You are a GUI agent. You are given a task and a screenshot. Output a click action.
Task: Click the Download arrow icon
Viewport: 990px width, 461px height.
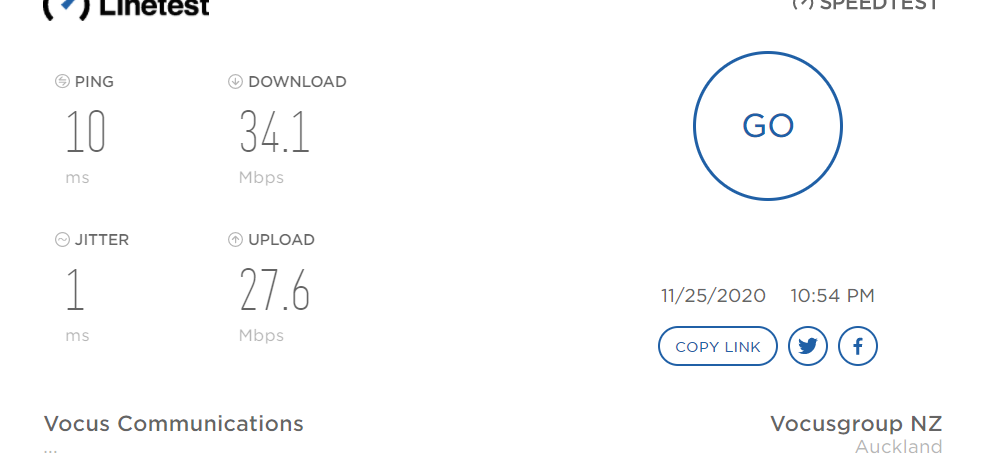(x=235, y=81)
